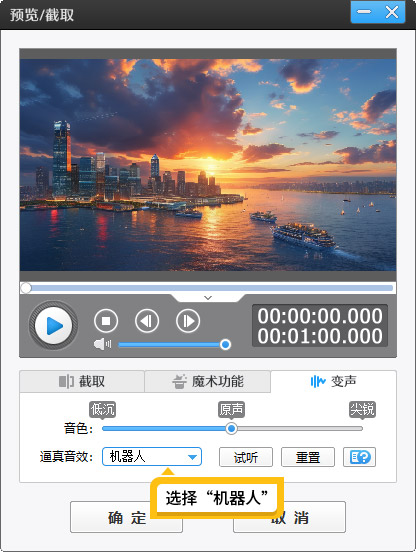The image size is (416, 552).
Task: Stop the video with the stop icon
Action: click(106, 321)
